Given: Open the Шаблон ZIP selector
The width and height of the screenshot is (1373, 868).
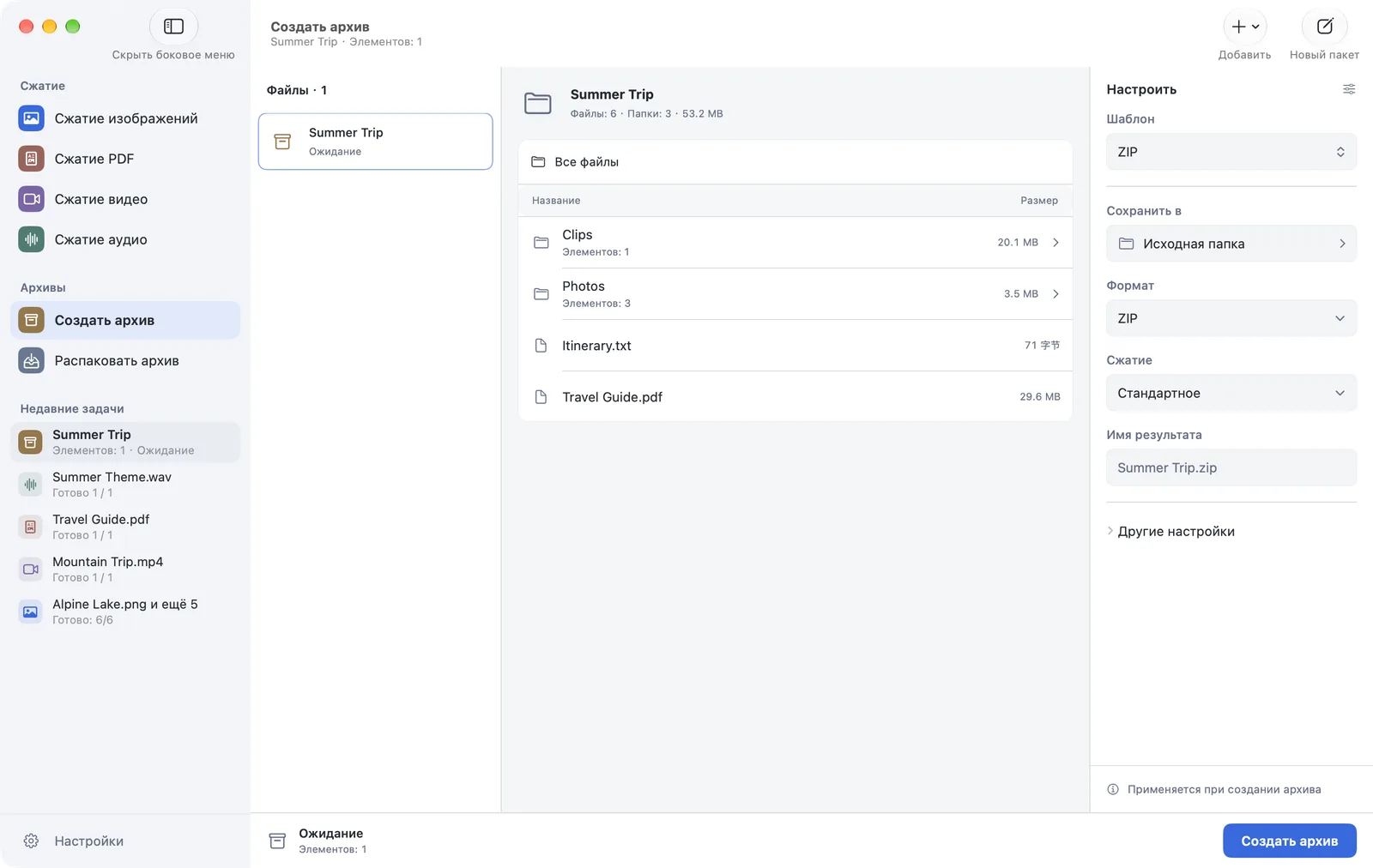Looking at the screenshot, I should tap(1231, 152).
